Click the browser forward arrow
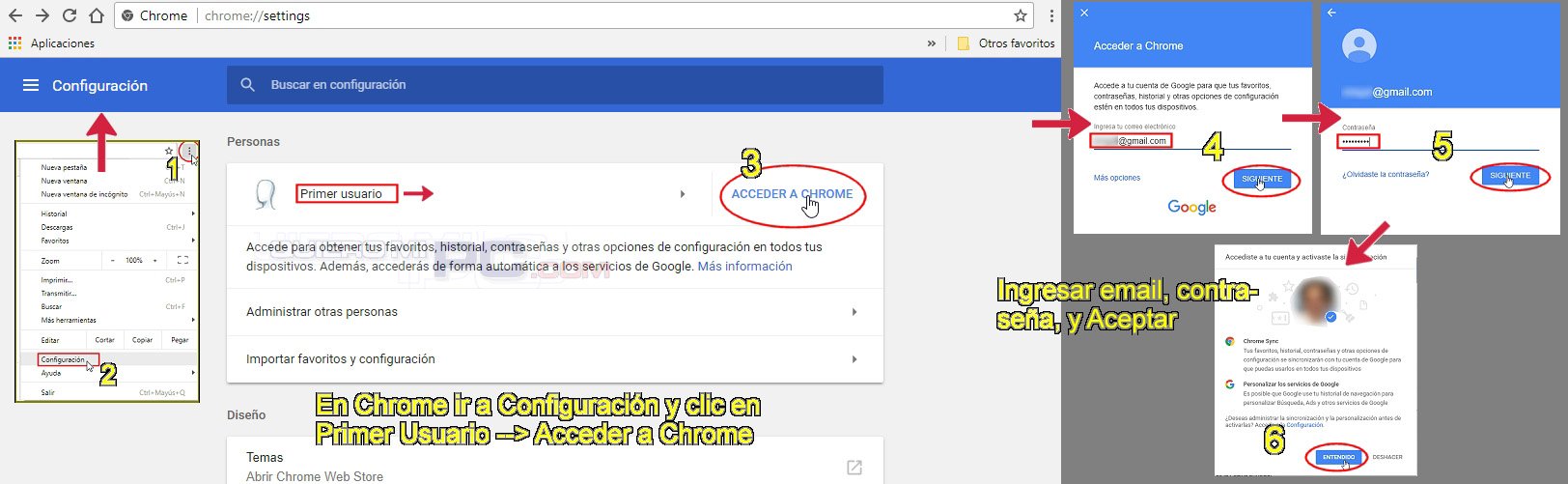1568x484 pixels. [x=42, y=15]
